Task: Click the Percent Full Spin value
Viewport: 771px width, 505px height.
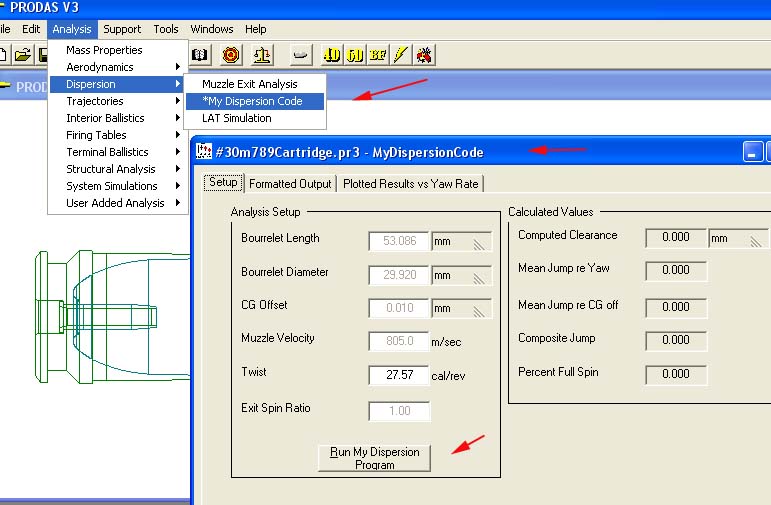Action: point(676,374)
